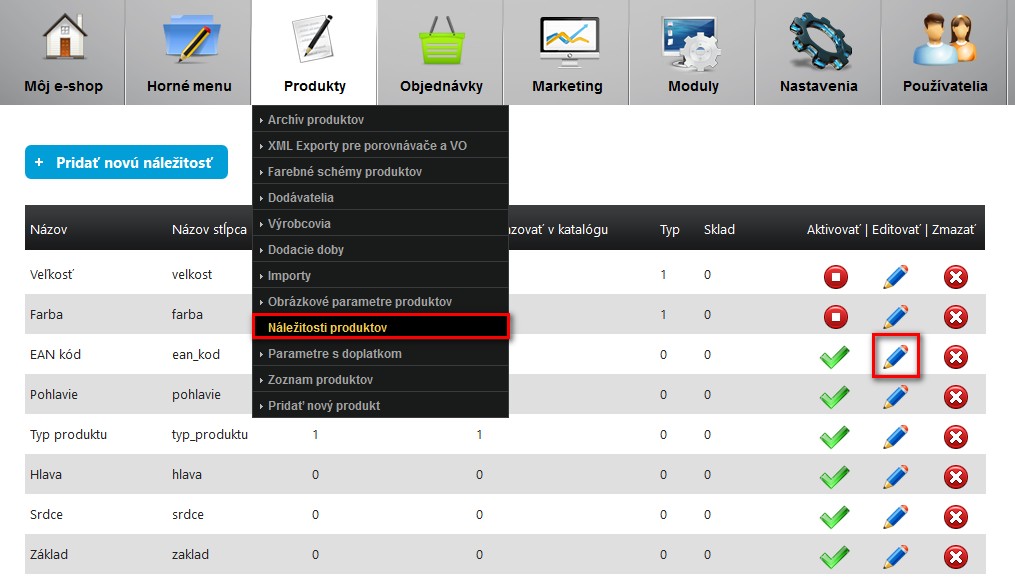Select Farebné schémy produktov entry
Image resolution: width=1015 pixels, height=577 pixels.
[344, 172]
